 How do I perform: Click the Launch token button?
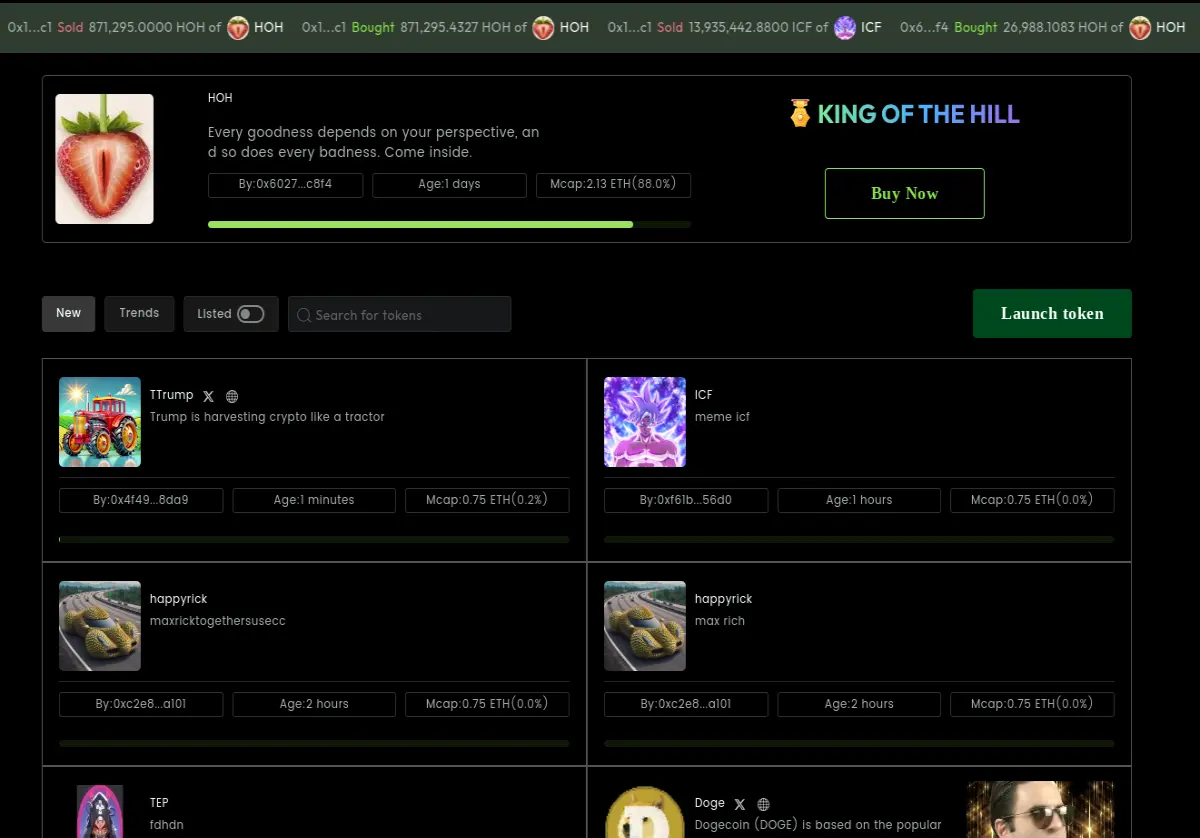point(1052,313)
